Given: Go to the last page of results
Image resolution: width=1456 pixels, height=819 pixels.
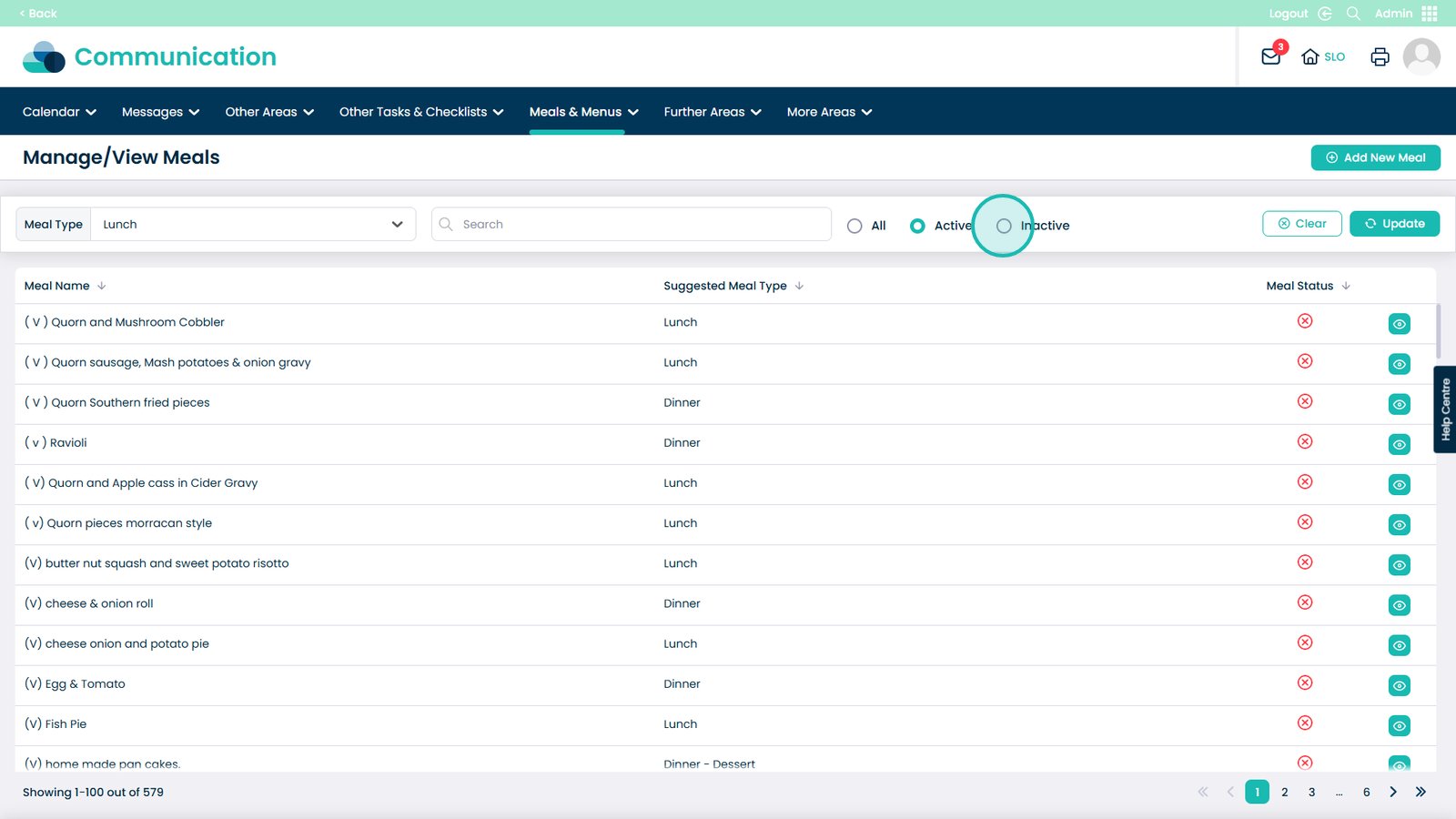Looking at the screenshot, I should point(1421,792).
